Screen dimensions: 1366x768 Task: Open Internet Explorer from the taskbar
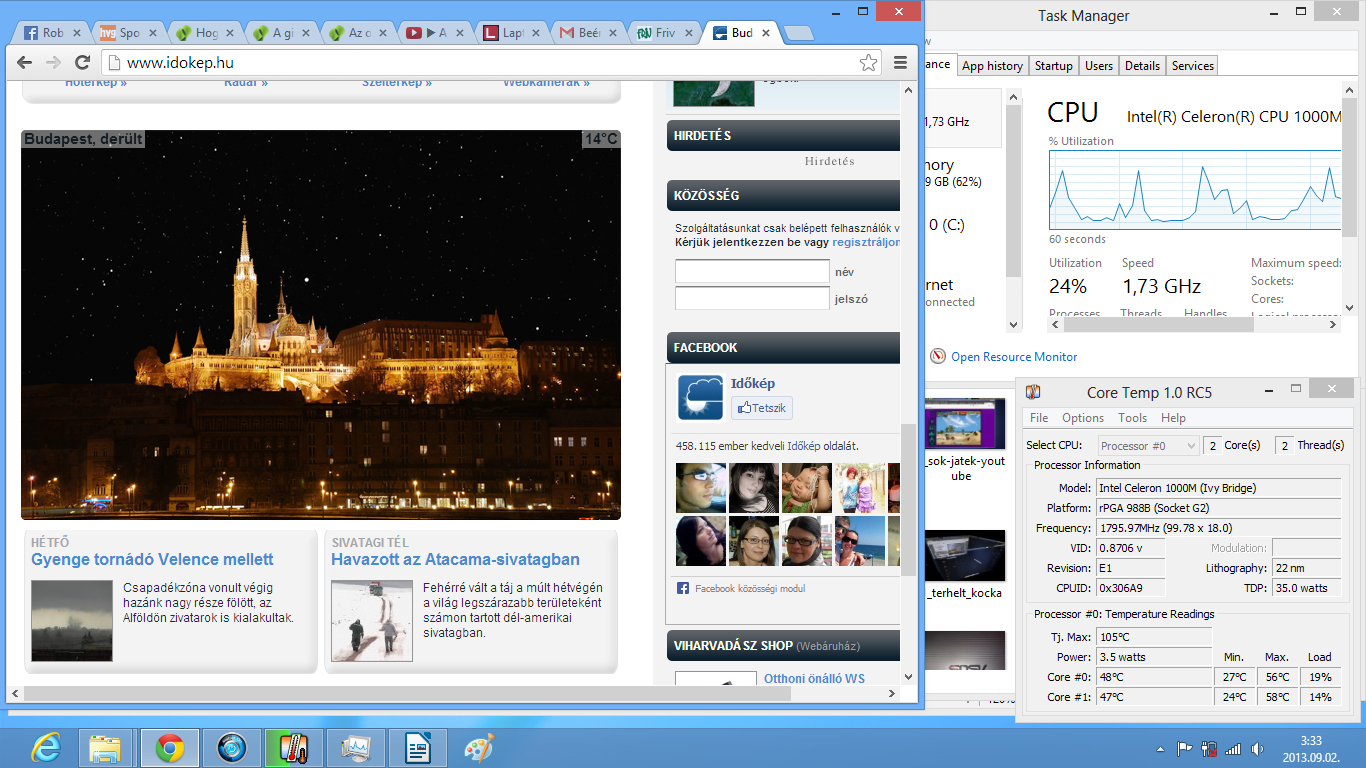click(x=46, y=748)
